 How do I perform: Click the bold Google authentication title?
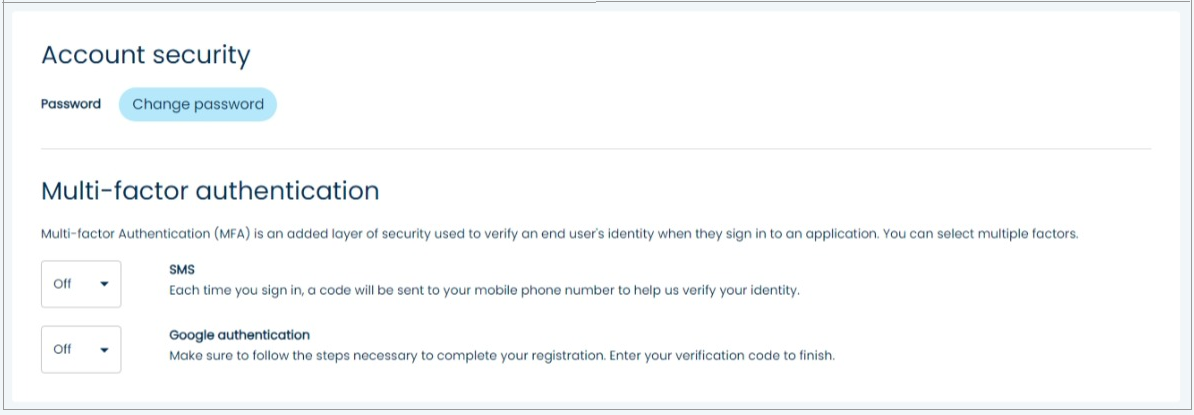click(x=239, y=335)
